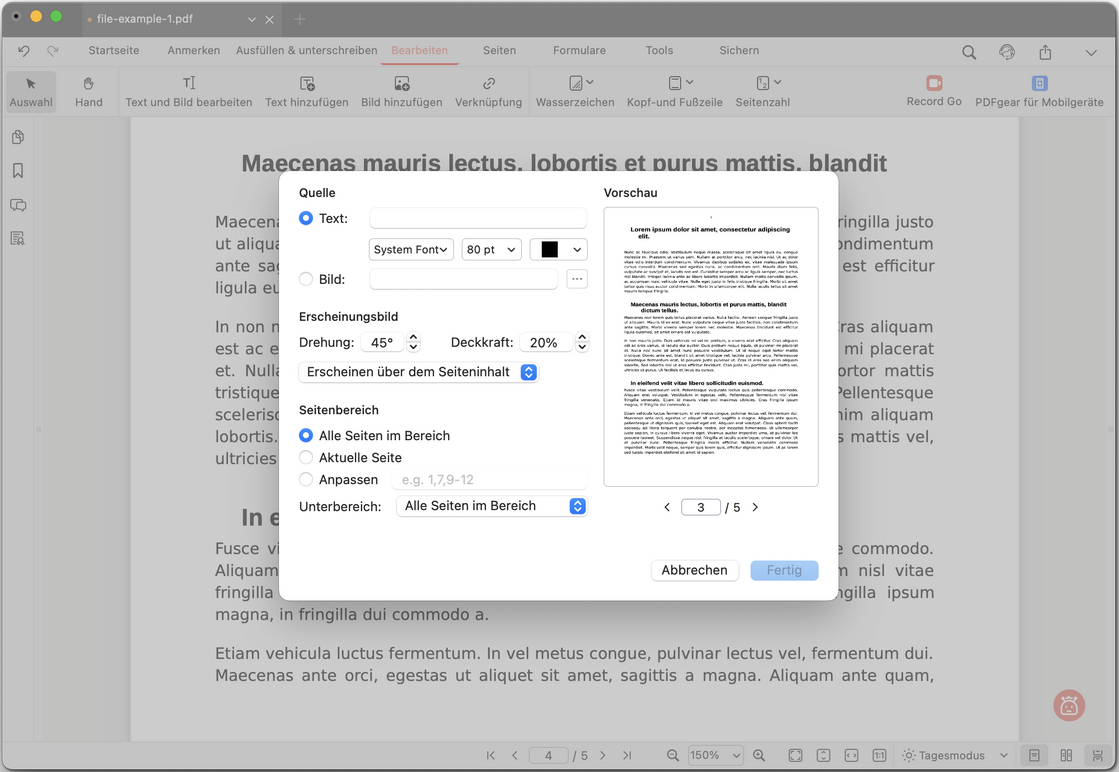The height and width of the screenshot is (772, 1119).
Task: Click the Verknüpfung link tool
Action: [488, 91]
